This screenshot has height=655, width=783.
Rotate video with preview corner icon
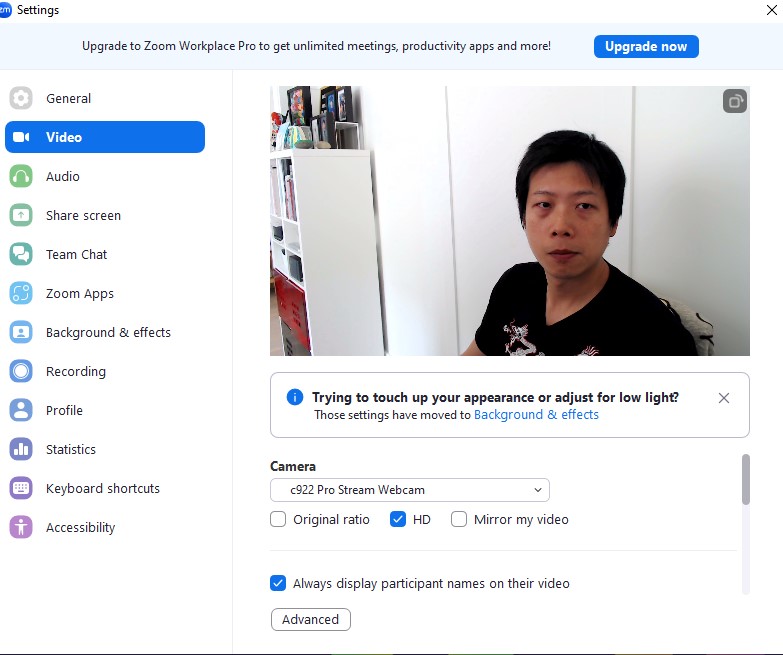tap(735, 101)
